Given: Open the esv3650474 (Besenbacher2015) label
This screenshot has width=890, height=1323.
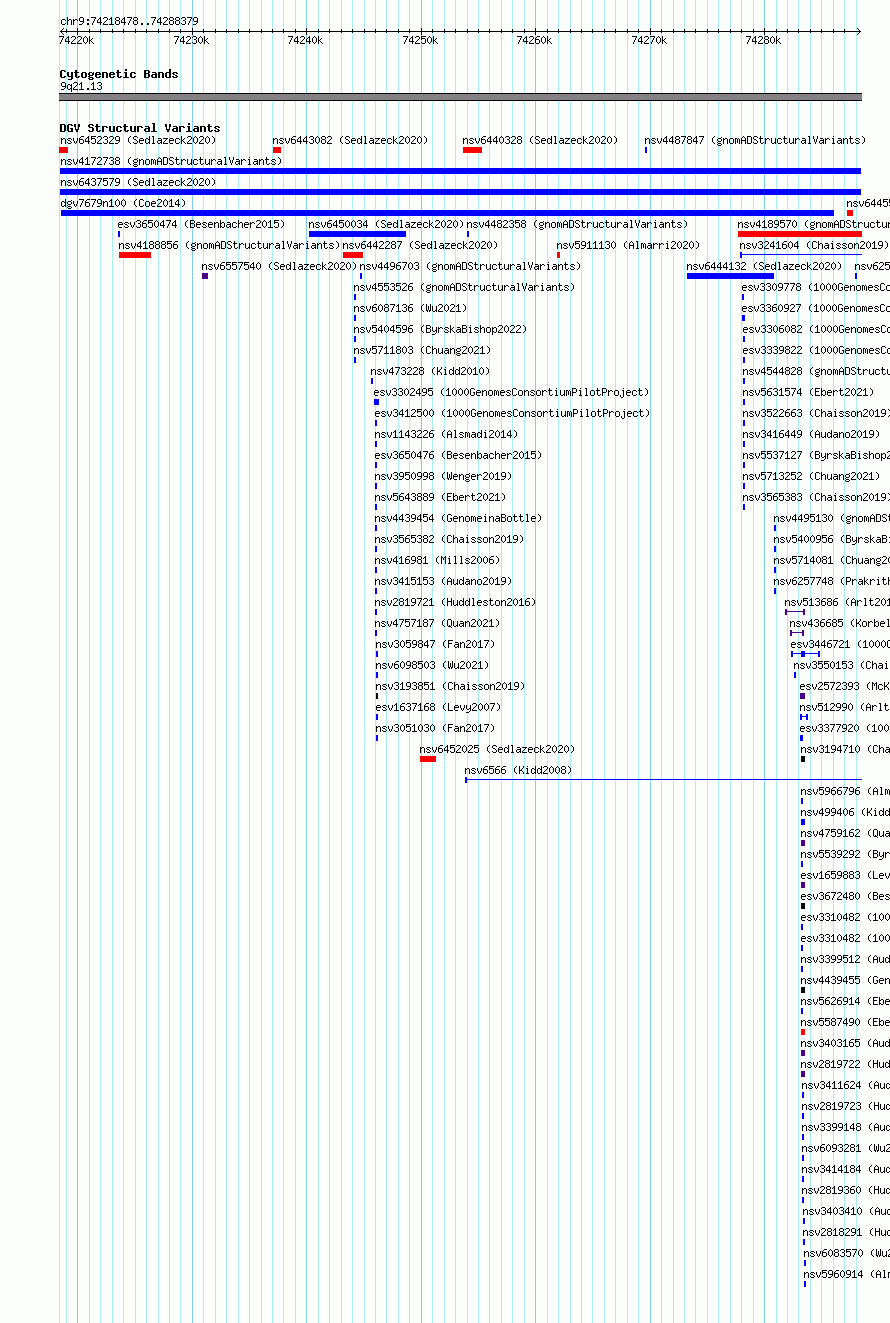Looking at the screenshot, I should pos(201,224).
